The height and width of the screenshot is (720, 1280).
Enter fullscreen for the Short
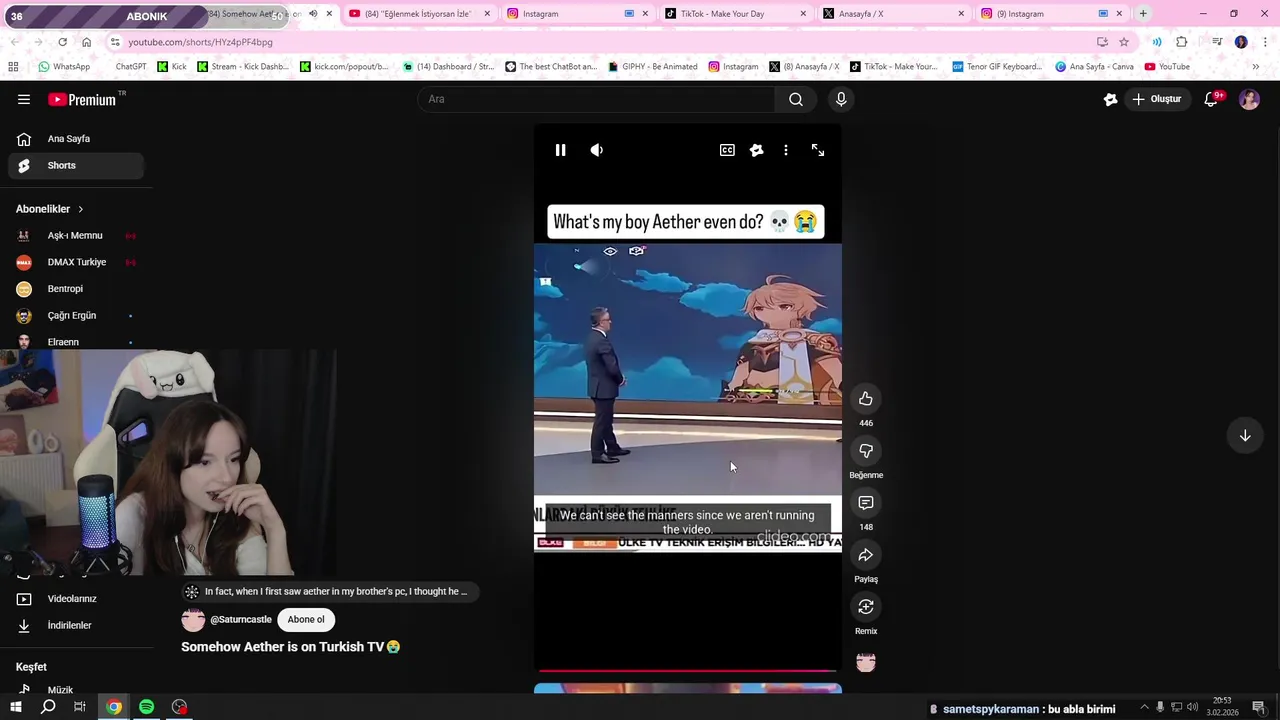pyautogui.click(x=818, y=150)
